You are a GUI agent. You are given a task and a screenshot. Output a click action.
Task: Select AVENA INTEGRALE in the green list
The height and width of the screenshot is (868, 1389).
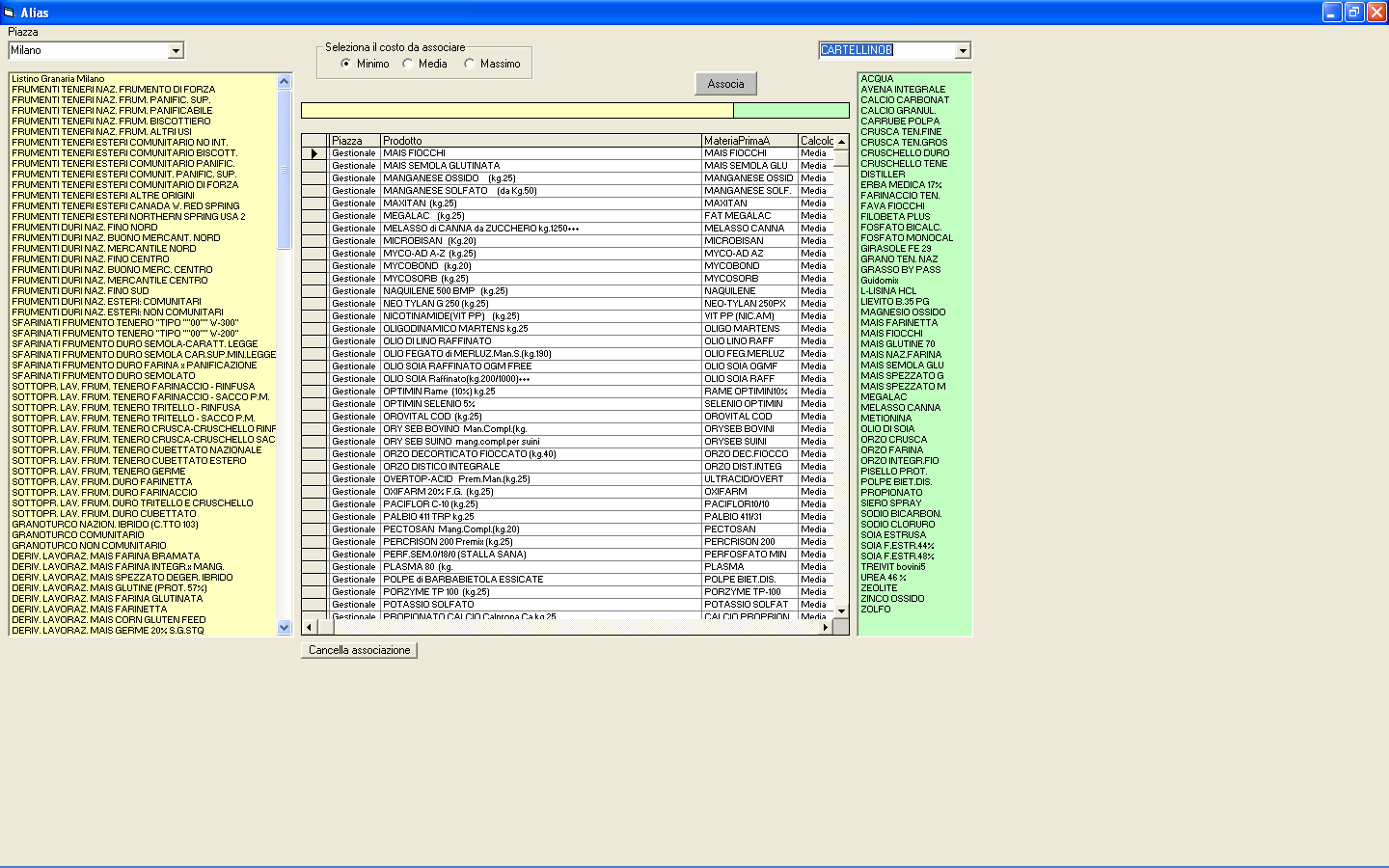click(x=903, y=90)
